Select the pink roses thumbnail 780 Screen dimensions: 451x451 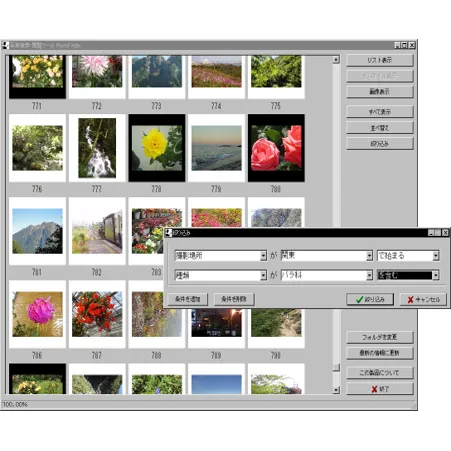[276, 148]
